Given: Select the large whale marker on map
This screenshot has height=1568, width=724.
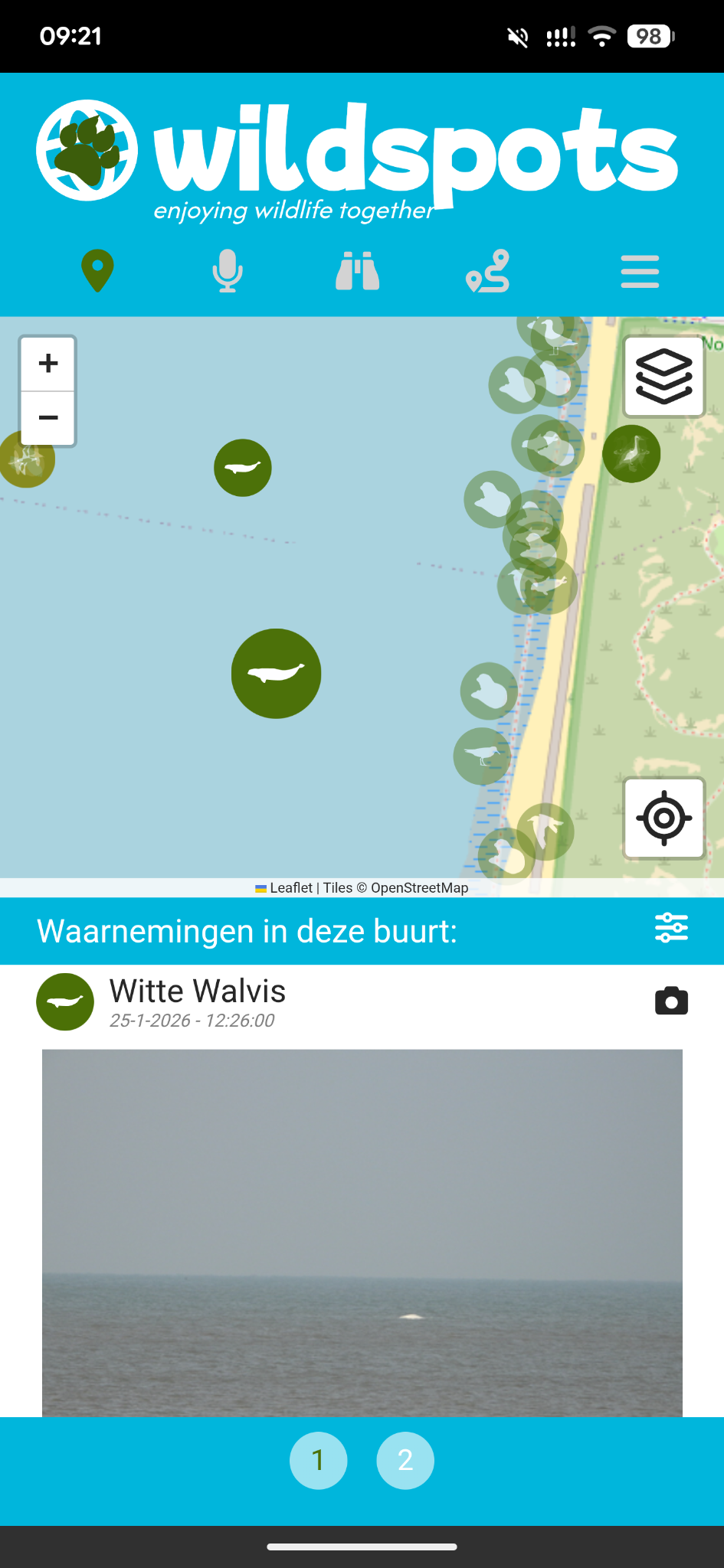Looking at the screenshot, I should [x=276, y=674].
